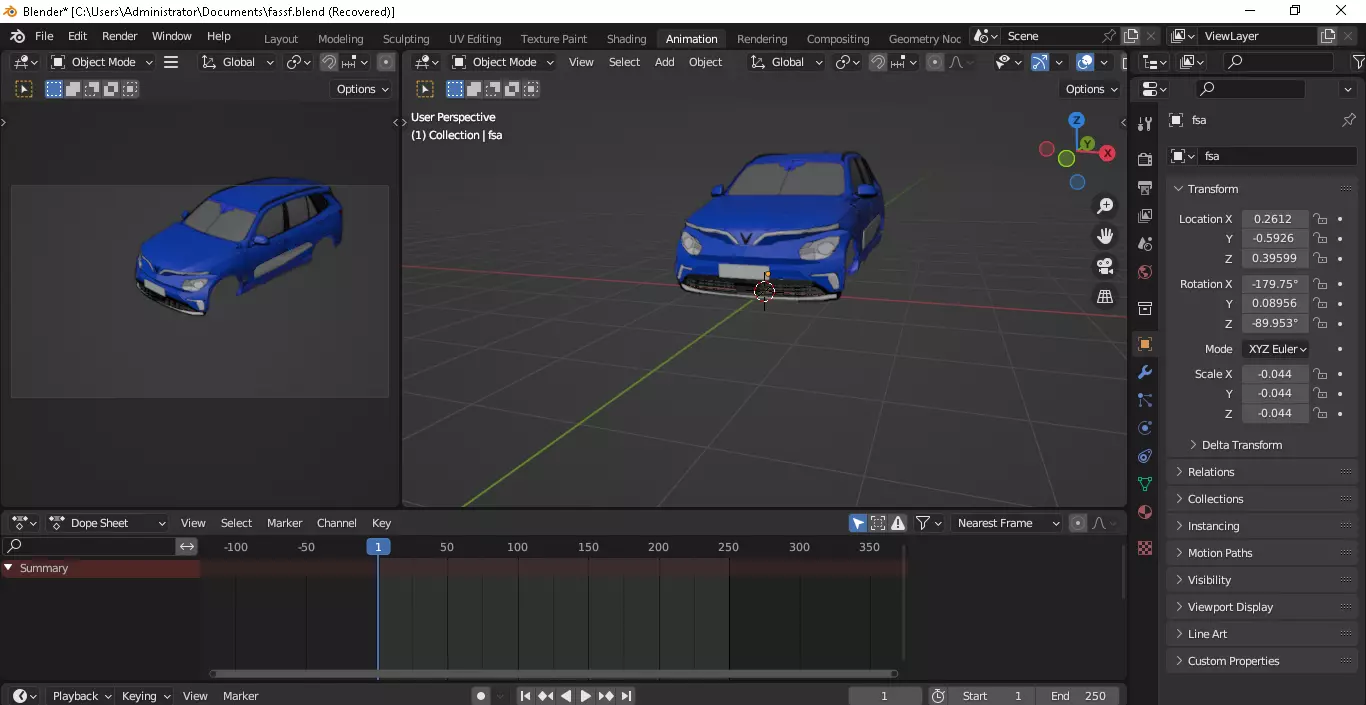Switch to the Shading workspace tab
This screenshot has width=1366, height=705.
pyautogui.click(x=626, y=39)
